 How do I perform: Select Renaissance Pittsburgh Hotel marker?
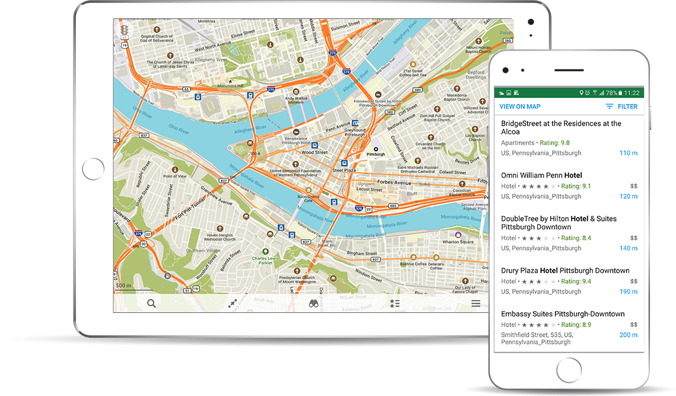[x=296, y=132]
